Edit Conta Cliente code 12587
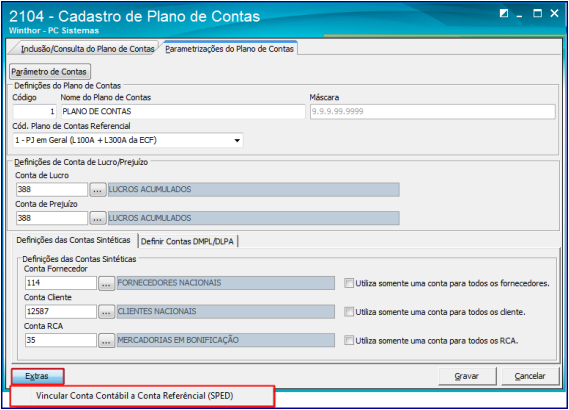Viewport: 569px width, 410px height. point(61,312)
